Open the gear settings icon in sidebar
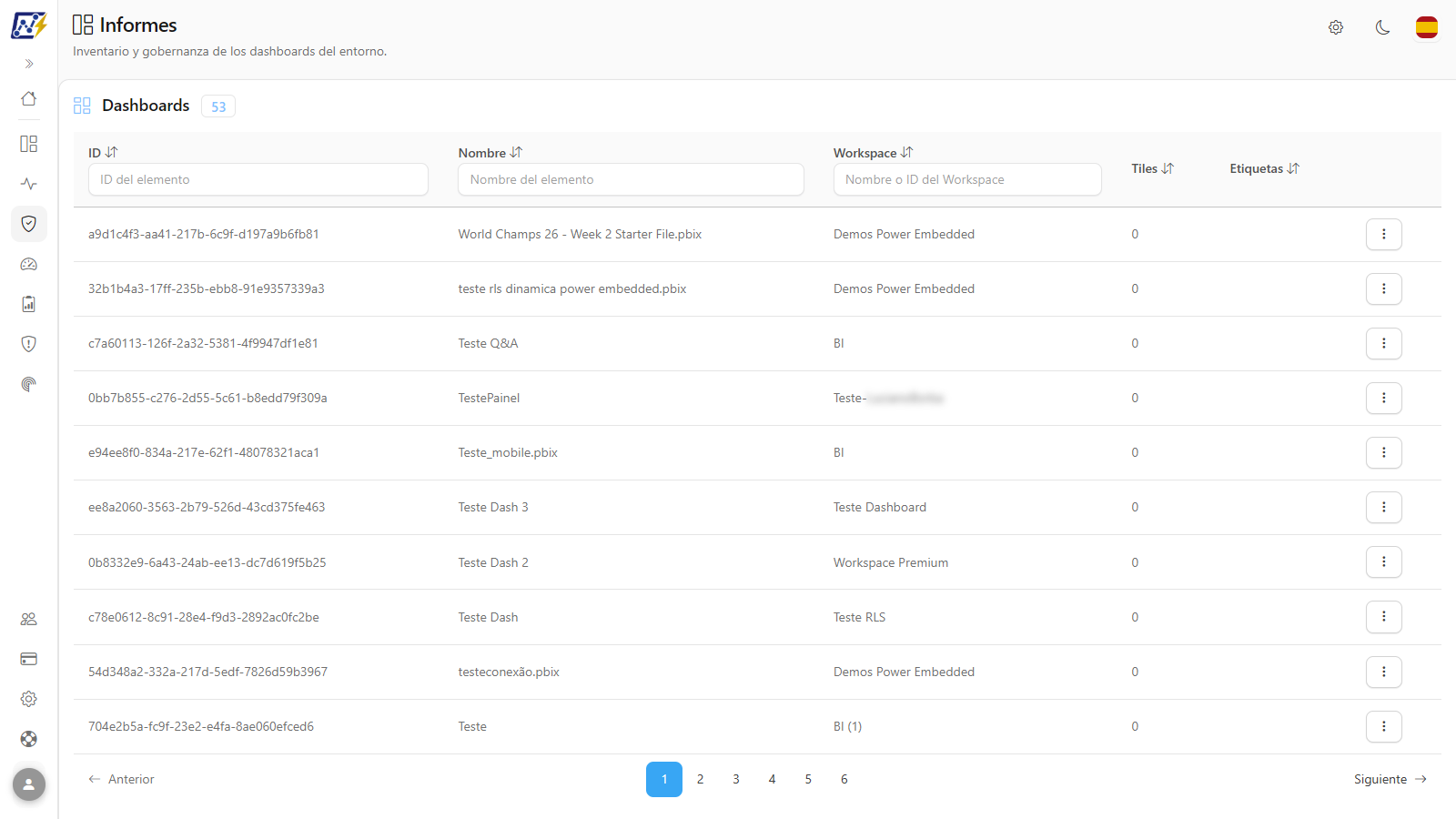Viewport: 1456px width, 819px height. (x=29, y=699)
